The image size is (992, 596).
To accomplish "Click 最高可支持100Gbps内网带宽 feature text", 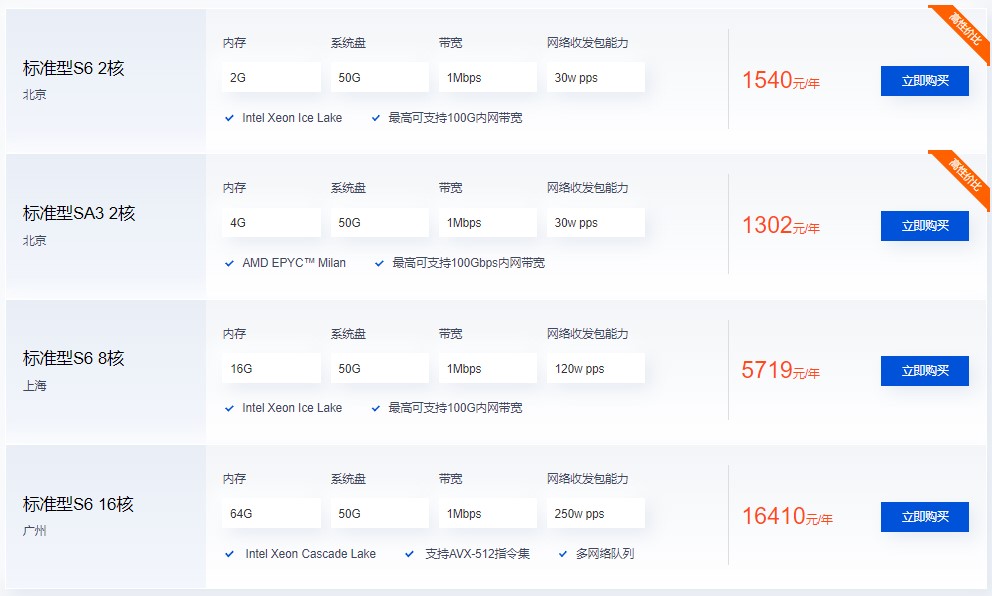I will click(x=469, y=263).
